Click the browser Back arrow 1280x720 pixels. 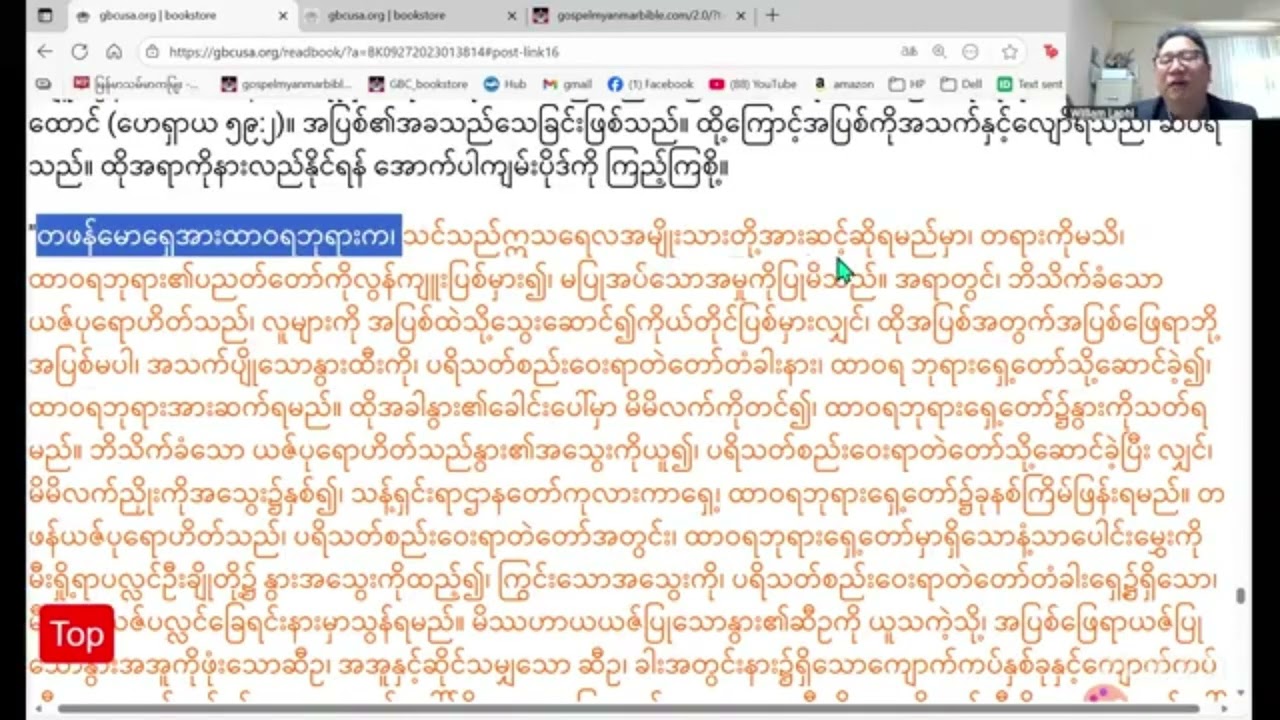[x=45, y=51]
